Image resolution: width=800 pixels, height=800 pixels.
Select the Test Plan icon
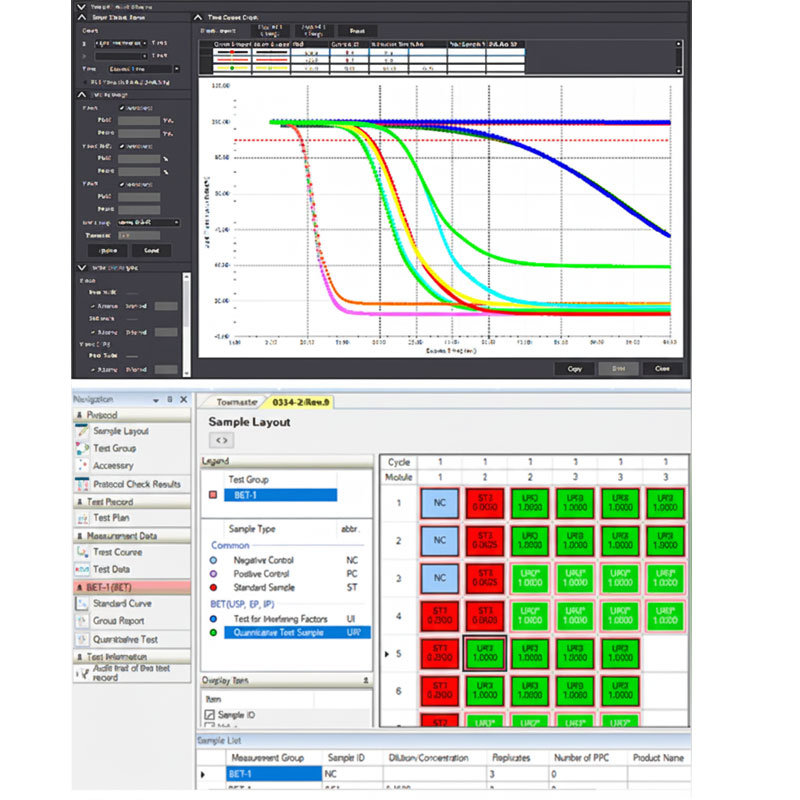(82, 518)
